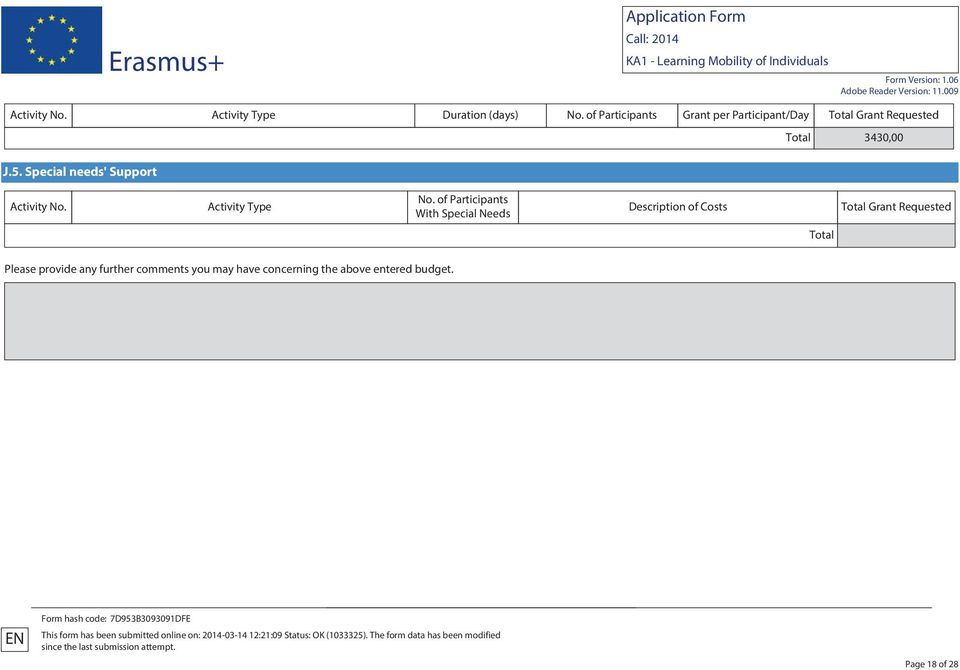Click the Duration (days) column header
960x670 pixels.
click(480, 115)
